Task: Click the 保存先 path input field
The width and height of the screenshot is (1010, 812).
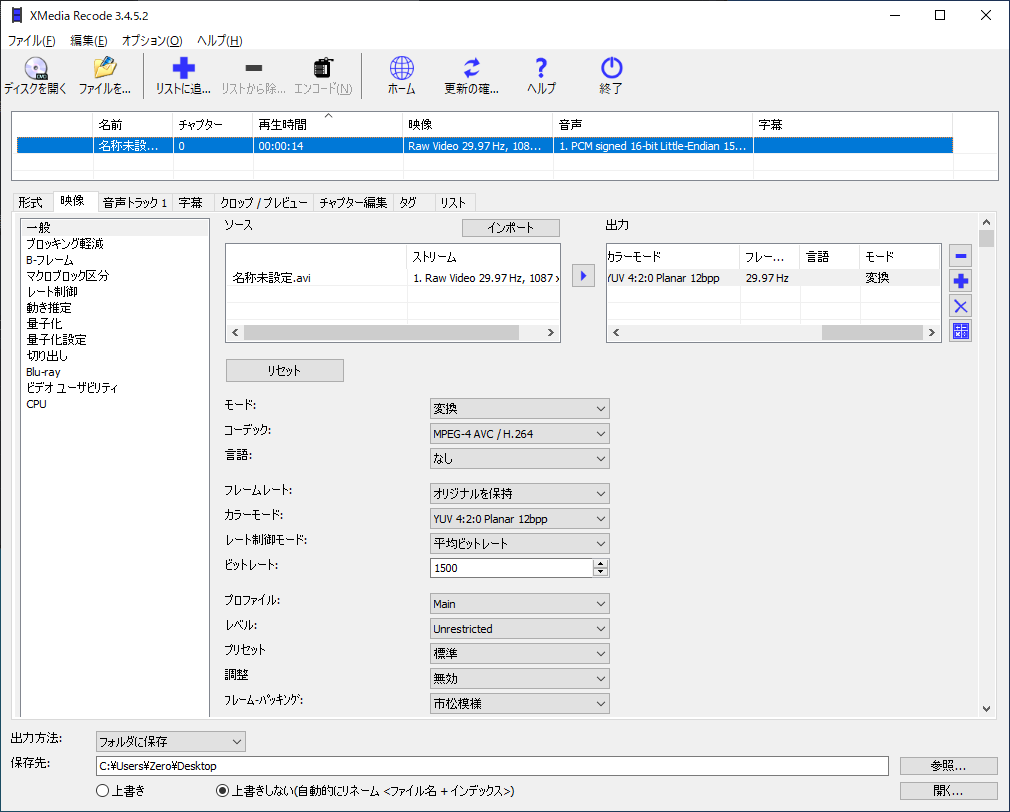Action: (x=492, y=766)
